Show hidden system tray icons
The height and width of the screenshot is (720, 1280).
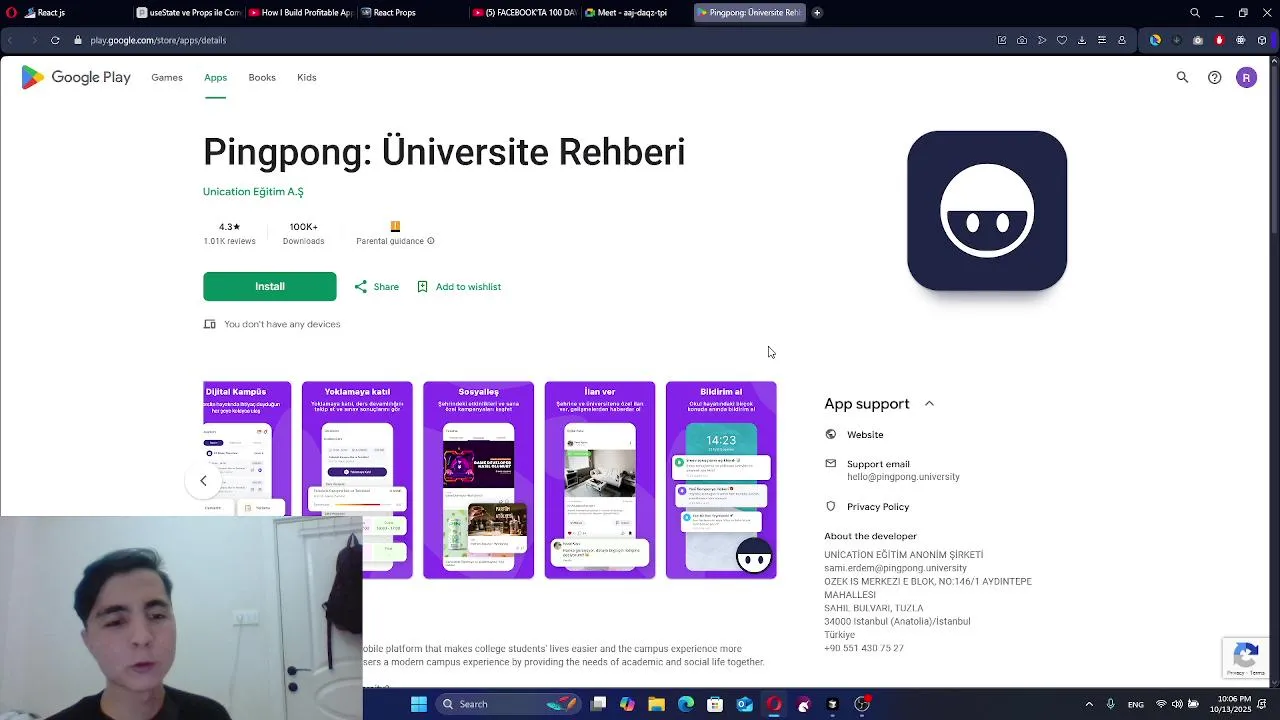coord(1089,704)
